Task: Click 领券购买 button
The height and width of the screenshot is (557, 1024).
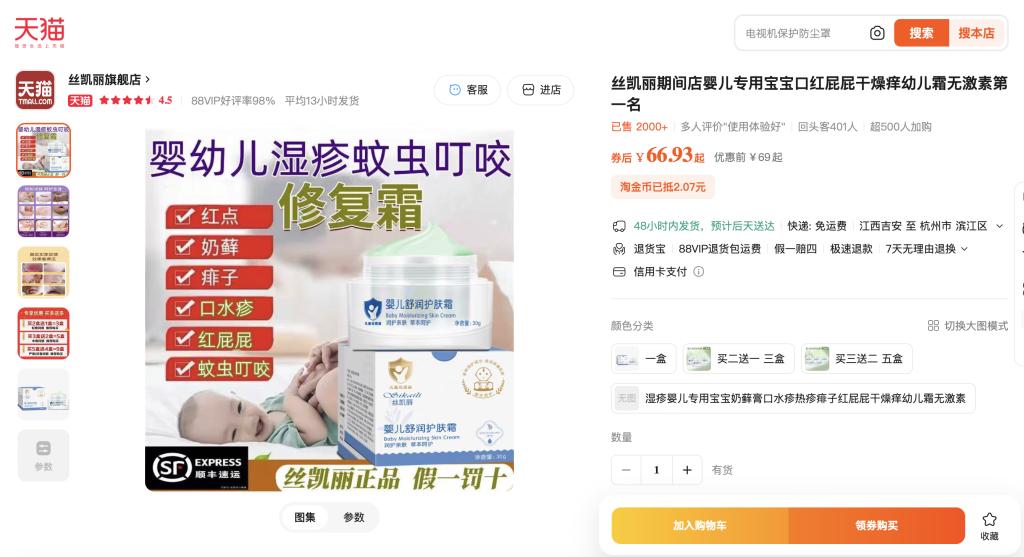Action: pyautogui.click(x=876, y=526)
